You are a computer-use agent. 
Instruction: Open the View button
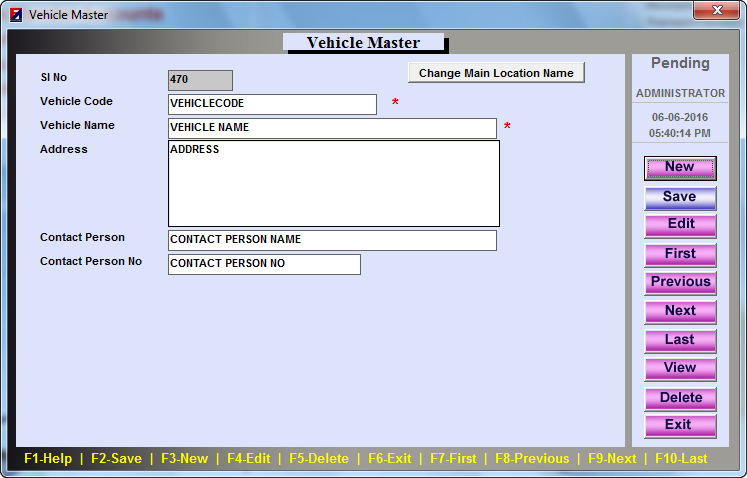680,368
